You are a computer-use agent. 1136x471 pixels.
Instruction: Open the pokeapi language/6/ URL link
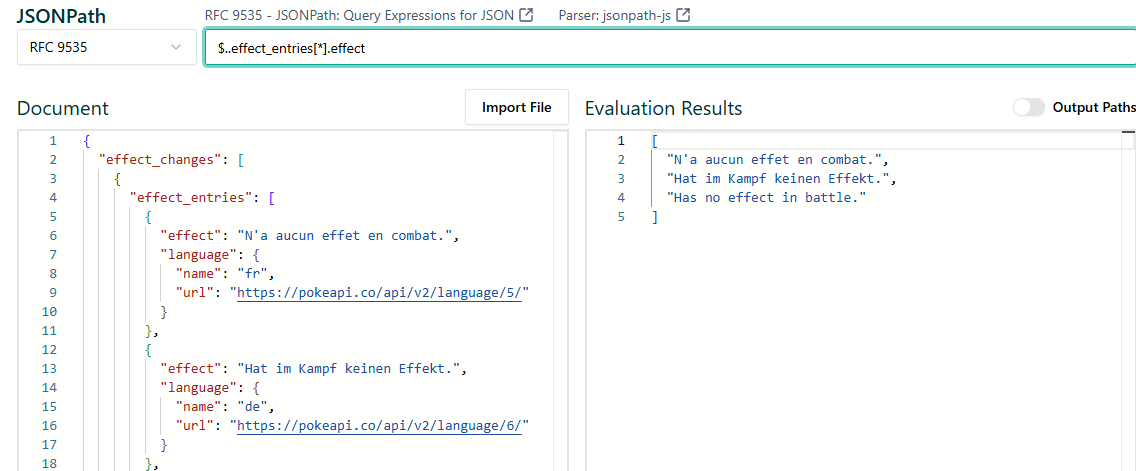point(380,425)
